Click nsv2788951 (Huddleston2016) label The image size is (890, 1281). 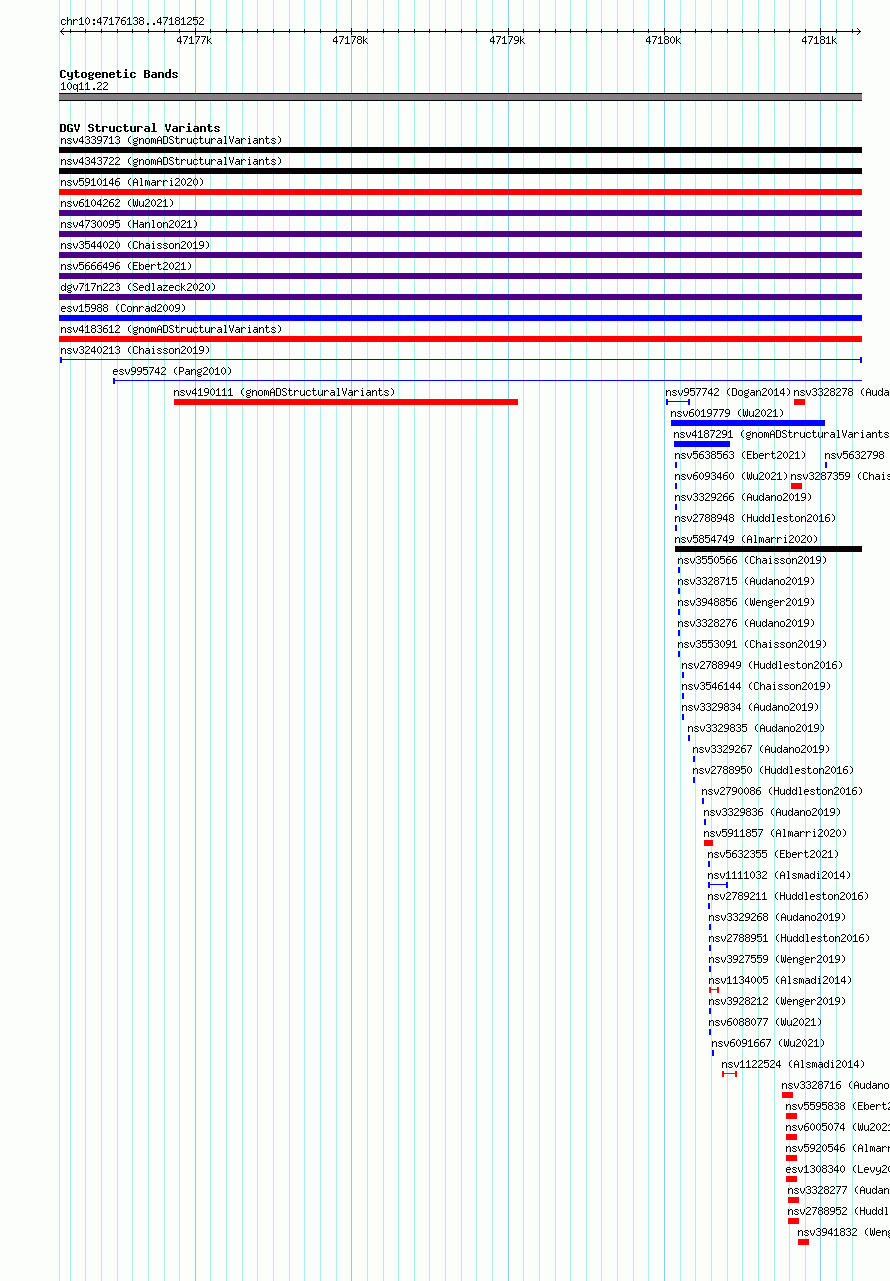tap(789, 938)
